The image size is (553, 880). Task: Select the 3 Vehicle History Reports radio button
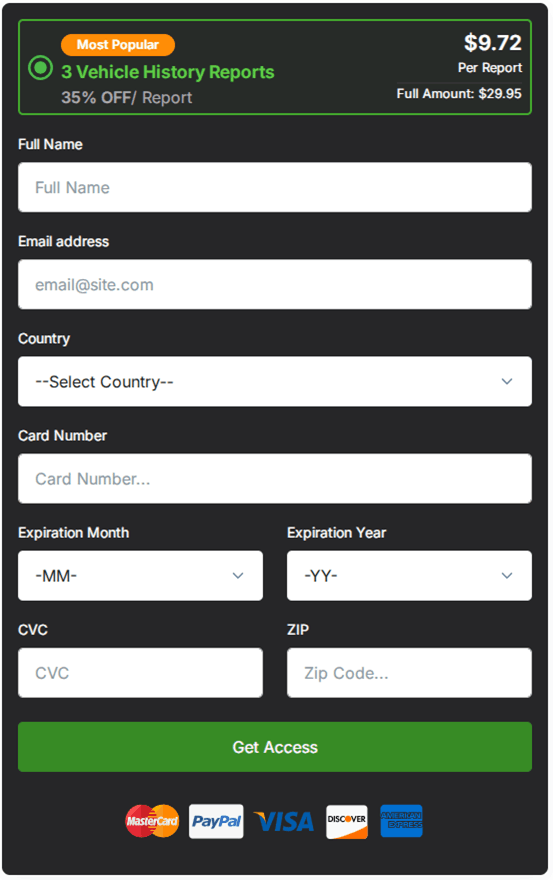tap(40, 68)
